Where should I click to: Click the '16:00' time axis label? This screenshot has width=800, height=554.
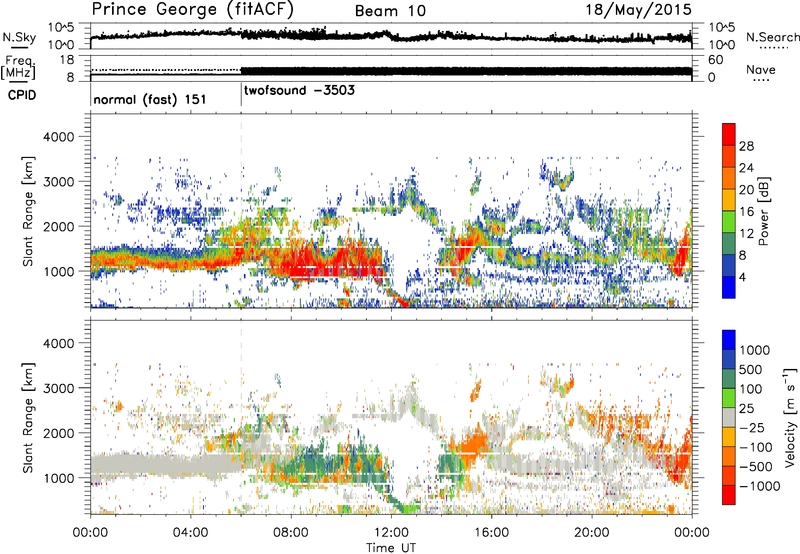click(491, 533)
